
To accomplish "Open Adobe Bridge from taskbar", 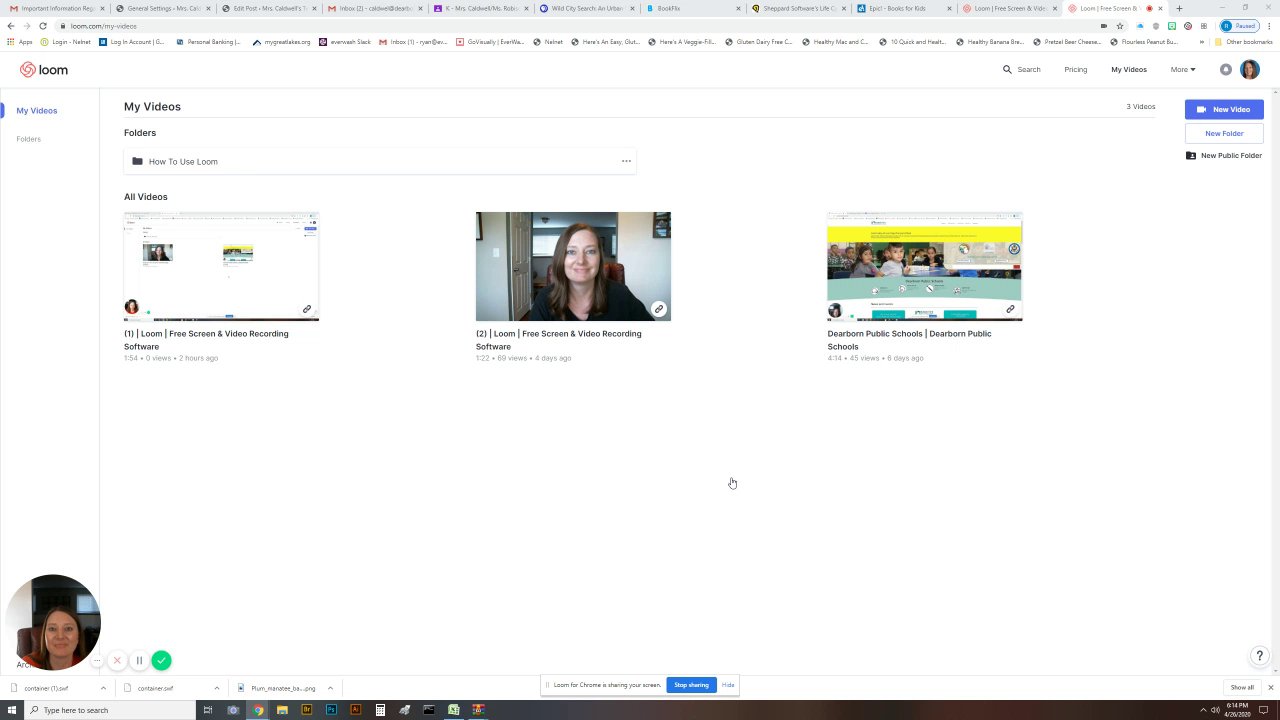I will [x=306, y=710].
